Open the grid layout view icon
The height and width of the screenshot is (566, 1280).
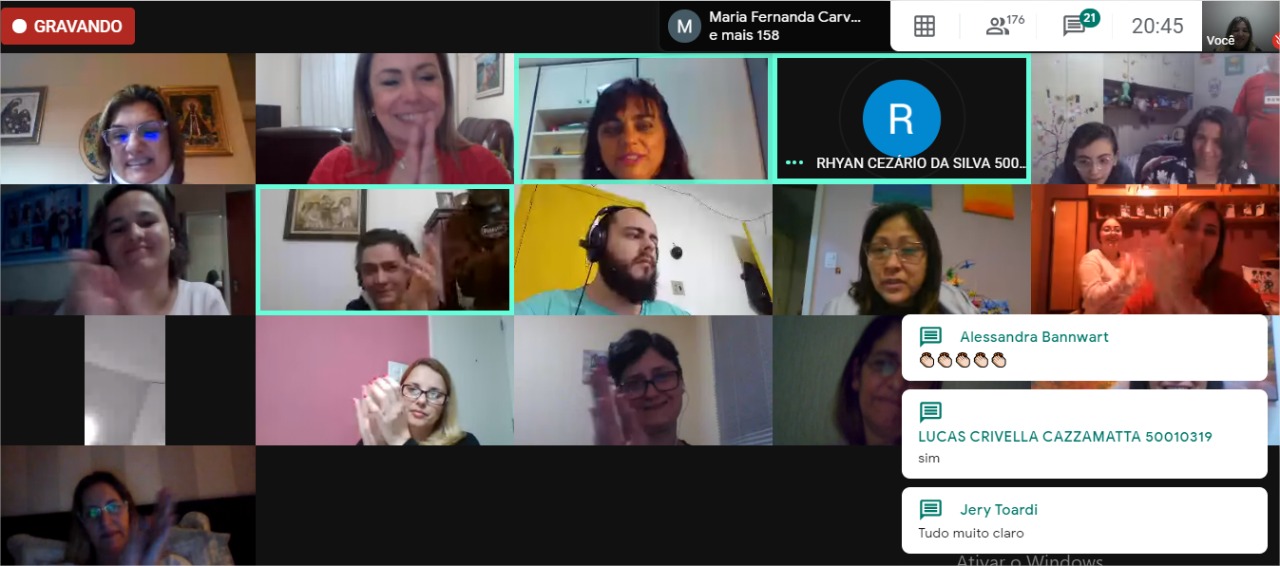pyautogui.click(x=924, y=26)
